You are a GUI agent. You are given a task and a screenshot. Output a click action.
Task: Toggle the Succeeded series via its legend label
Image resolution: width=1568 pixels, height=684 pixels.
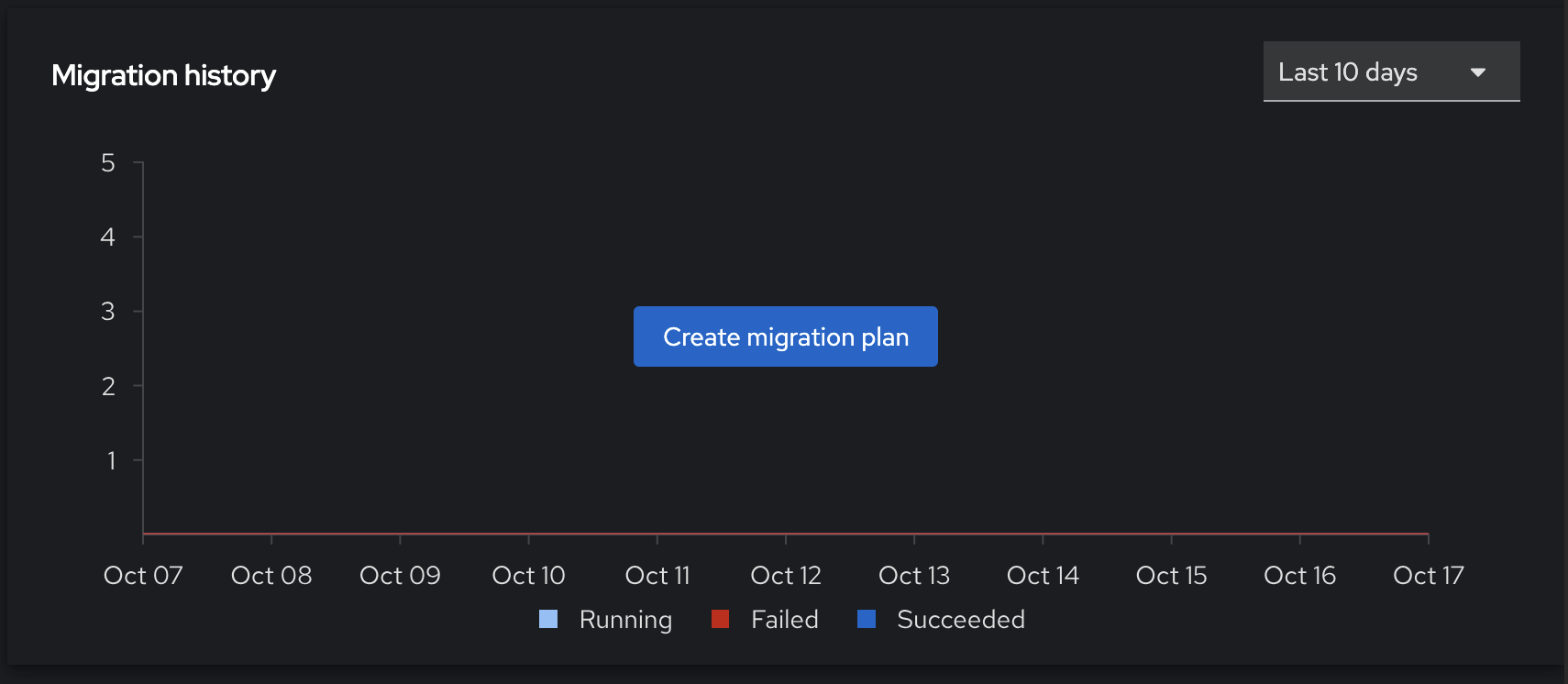(x=960, y=620)
